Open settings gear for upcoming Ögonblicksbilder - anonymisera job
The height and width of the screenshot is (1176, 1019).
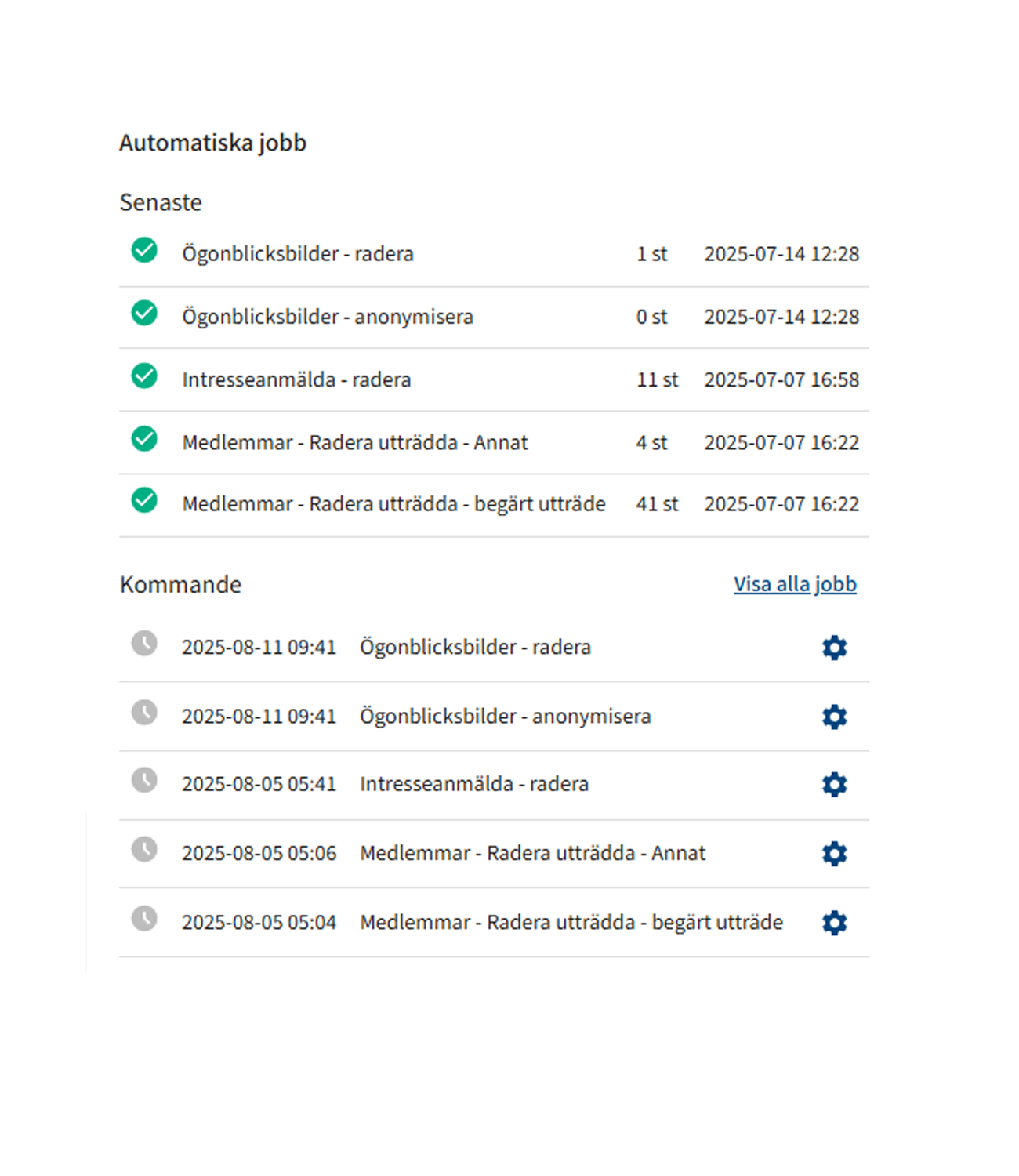834,717
